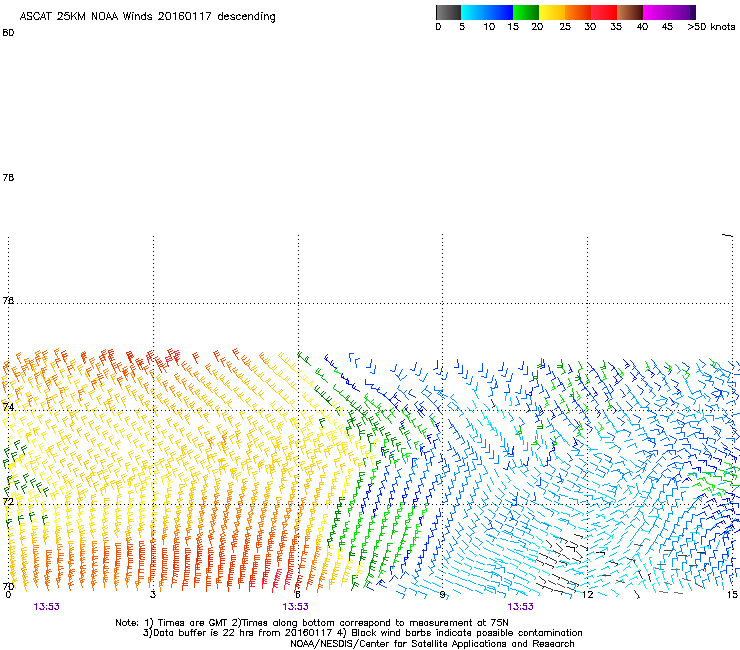Select the green 15-20 knots legend segment
This screenshot has height=650, width=740.
pos(526,12)
